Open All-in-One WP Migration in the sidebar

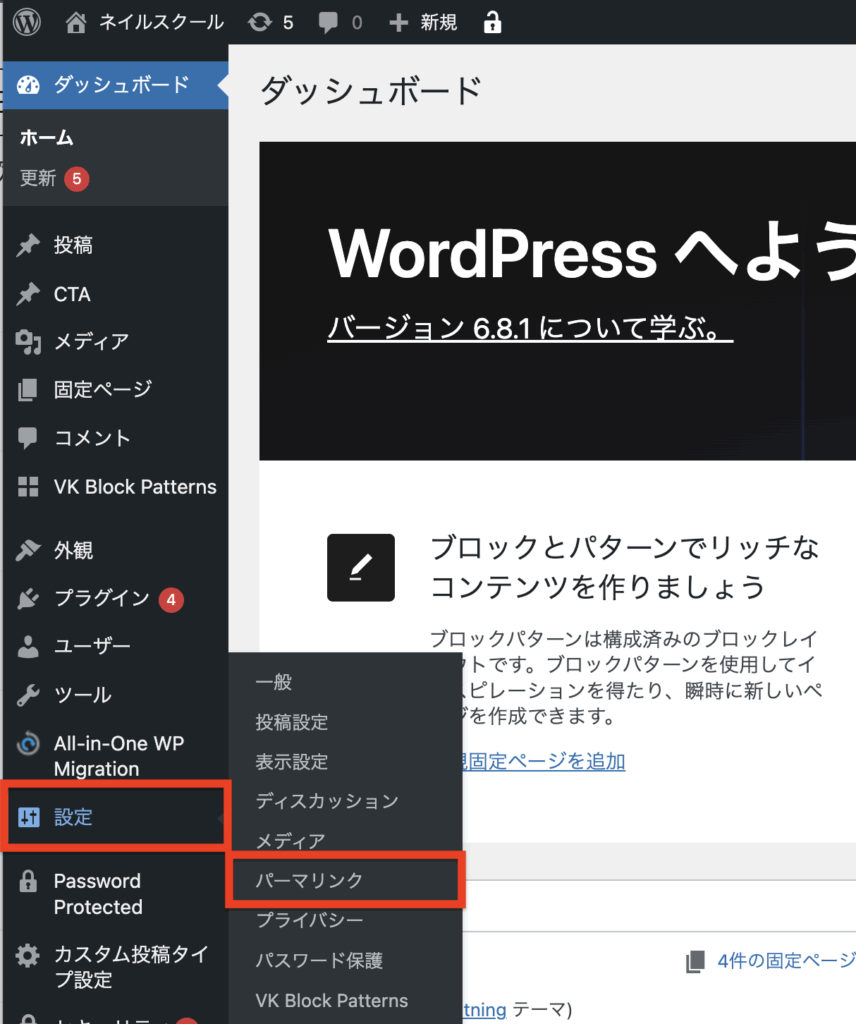[x=119, y=756]
